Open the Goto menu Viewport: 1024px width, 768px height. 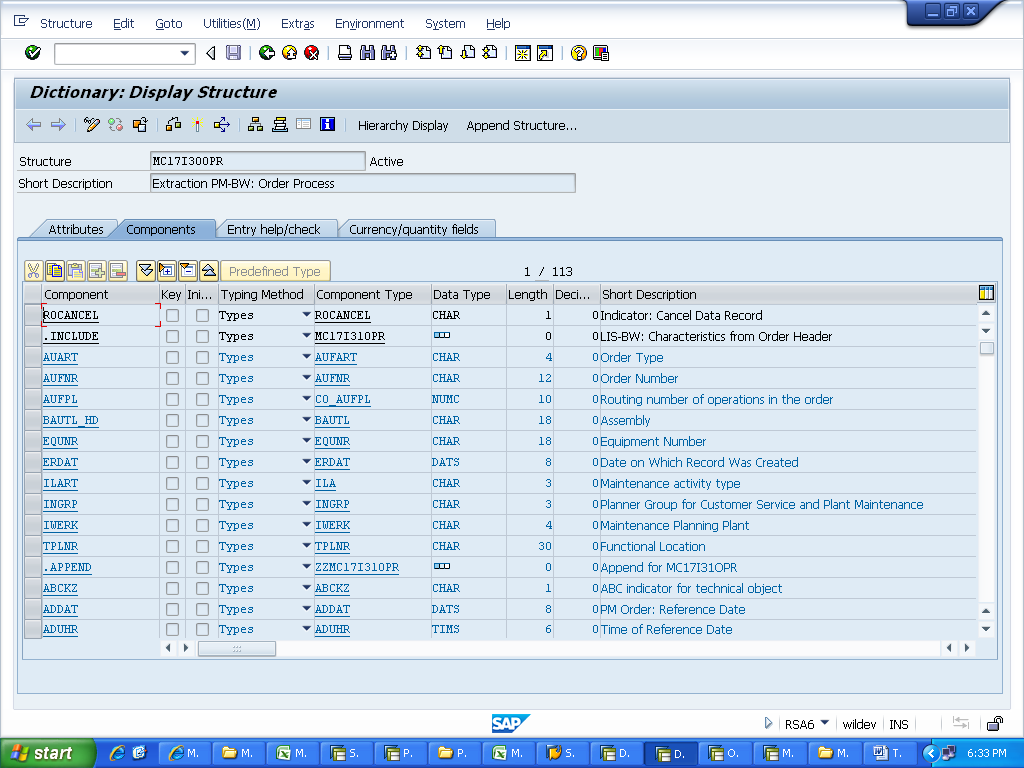(168, 24)
